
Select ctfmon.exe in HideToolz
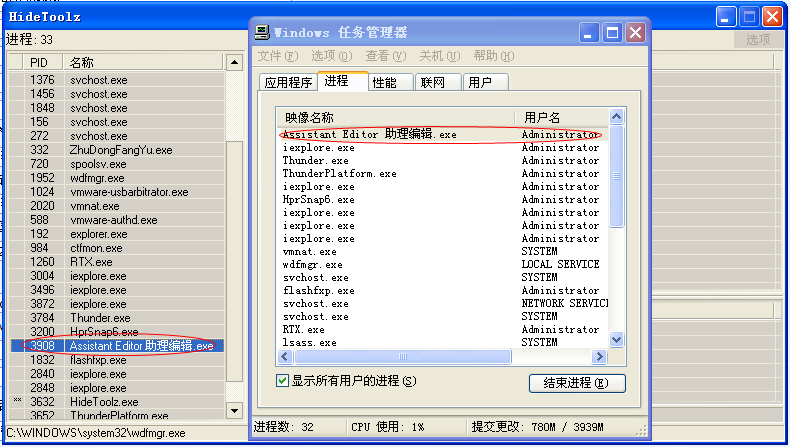pyautogui.click(x=117, y=248)
